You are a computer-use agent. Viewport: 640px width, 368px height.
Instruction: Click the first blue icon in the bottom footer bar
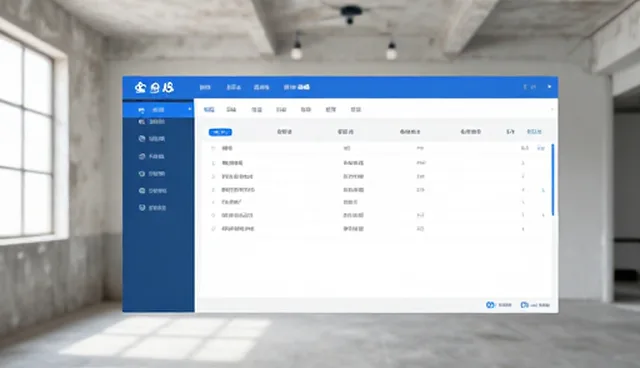pos(490,305)
